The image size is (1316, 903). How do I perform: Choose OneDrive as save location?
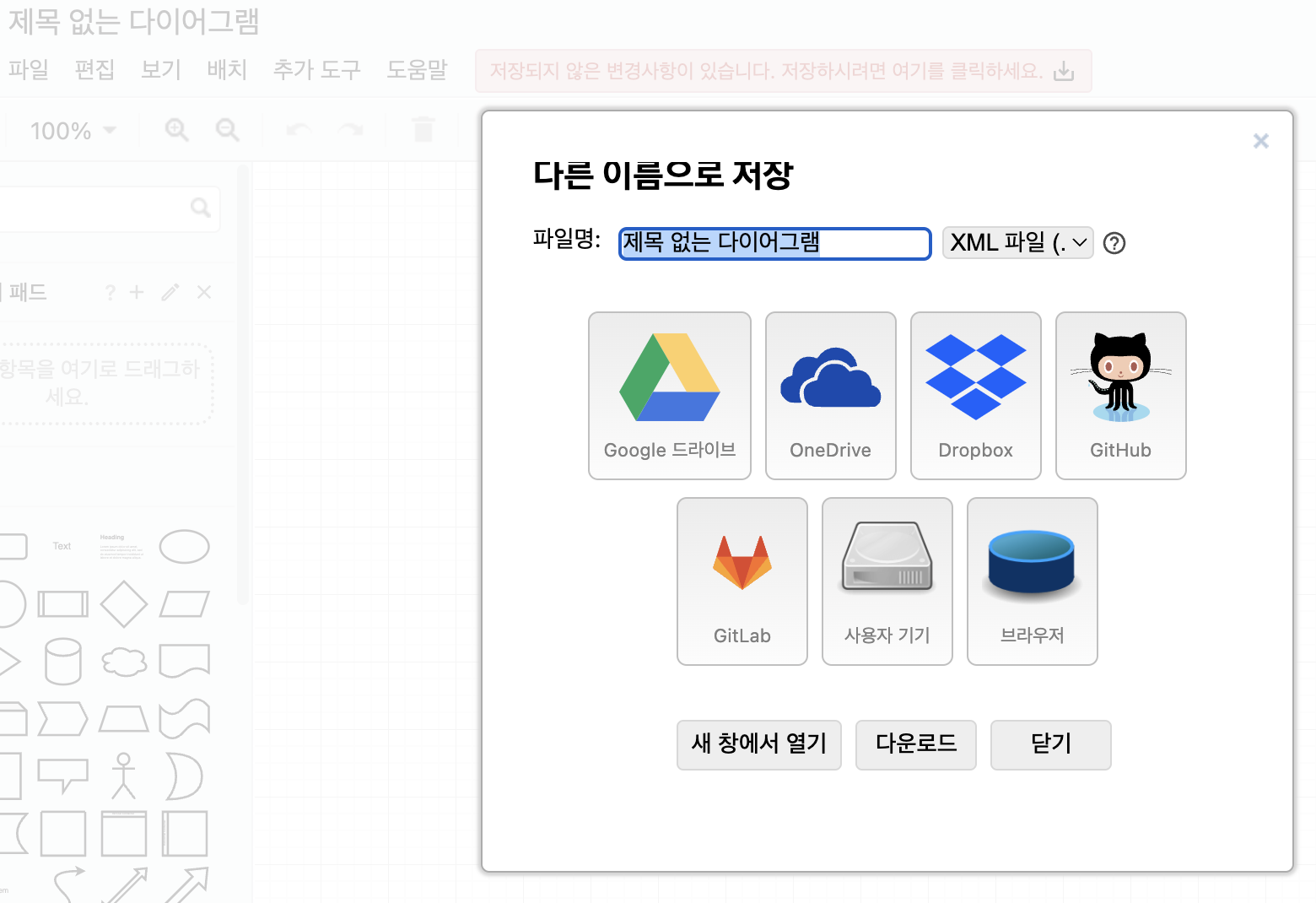pos(831,396)
